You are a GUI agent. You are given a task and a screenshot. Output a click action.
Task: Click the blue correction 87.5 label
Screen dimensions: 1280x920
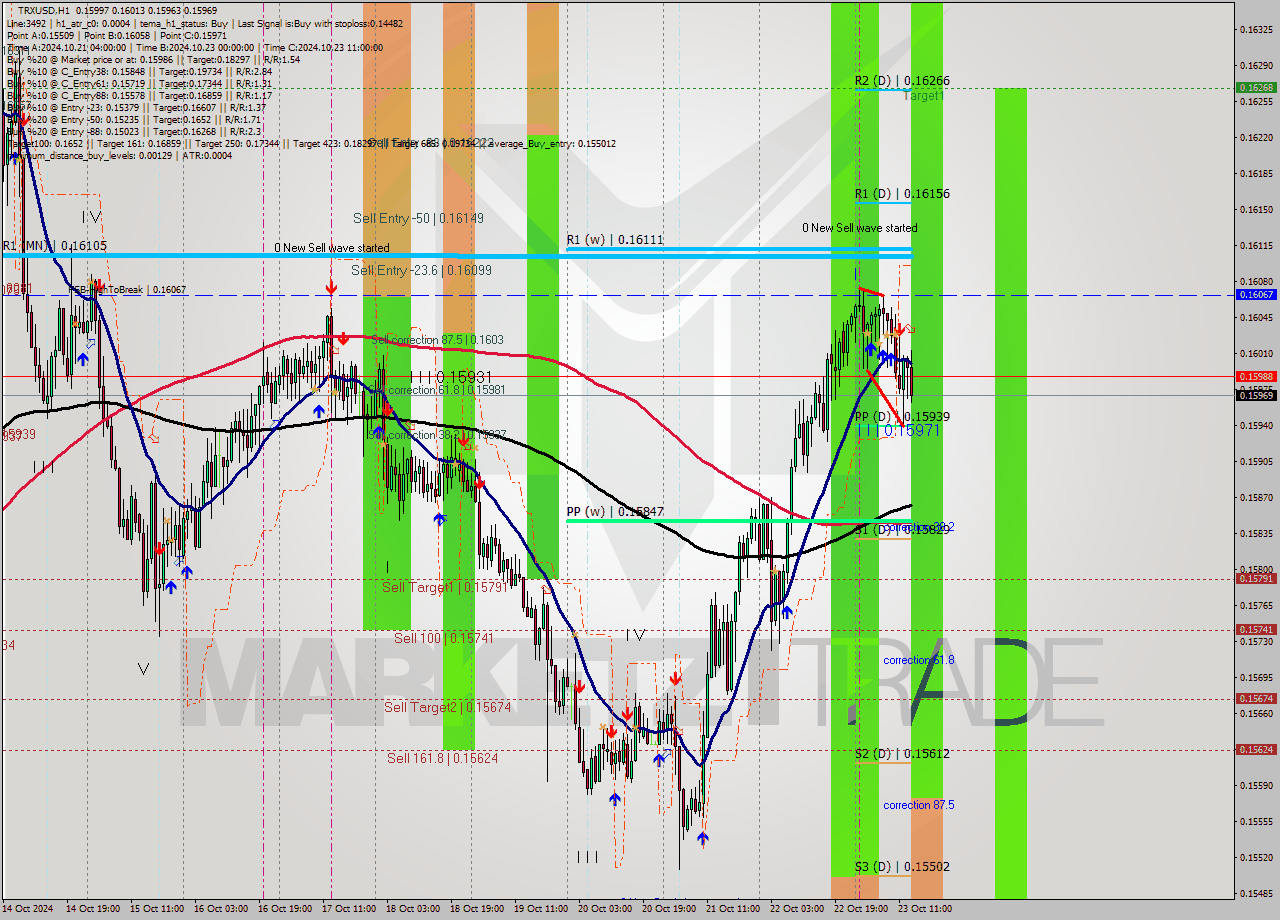pyautogui.click(x=918, y=805)
